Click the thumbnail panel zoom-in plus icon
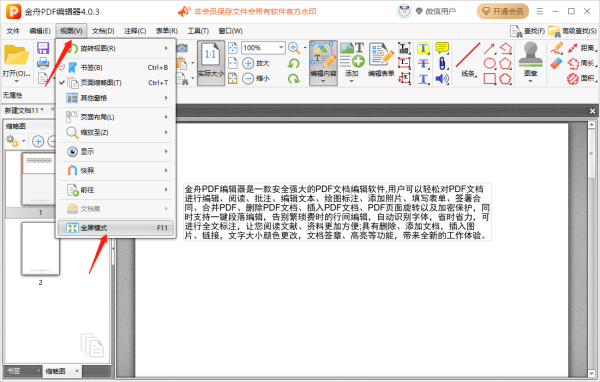The height and width of the screenshot is (382, 600). pyautogui.click(x=38, y=141)
